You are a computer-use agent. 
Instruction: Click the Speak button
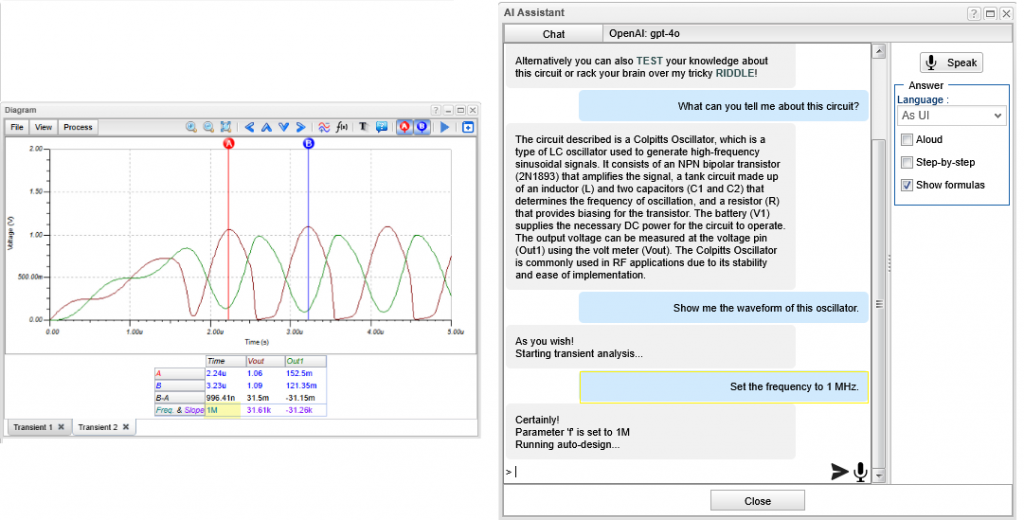pyautogui.click(x=952, y=63)
